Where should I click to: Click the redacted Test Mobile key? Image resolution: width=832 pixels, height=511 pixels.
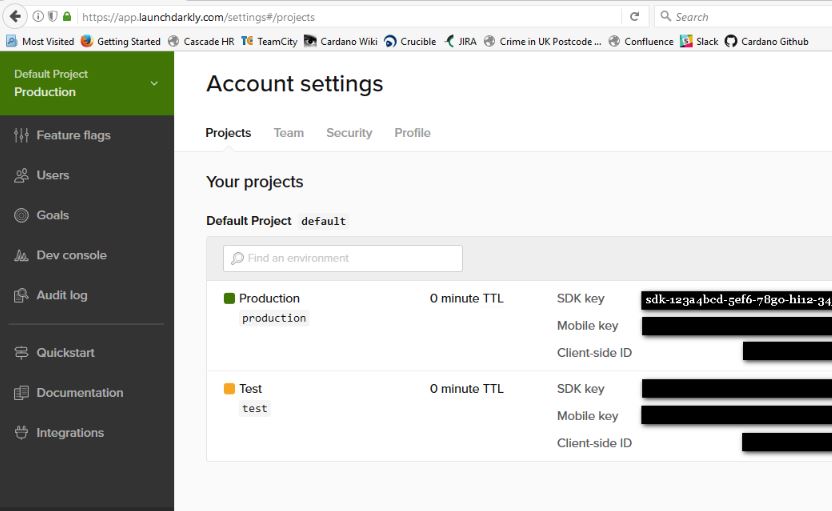click(736, 415)
